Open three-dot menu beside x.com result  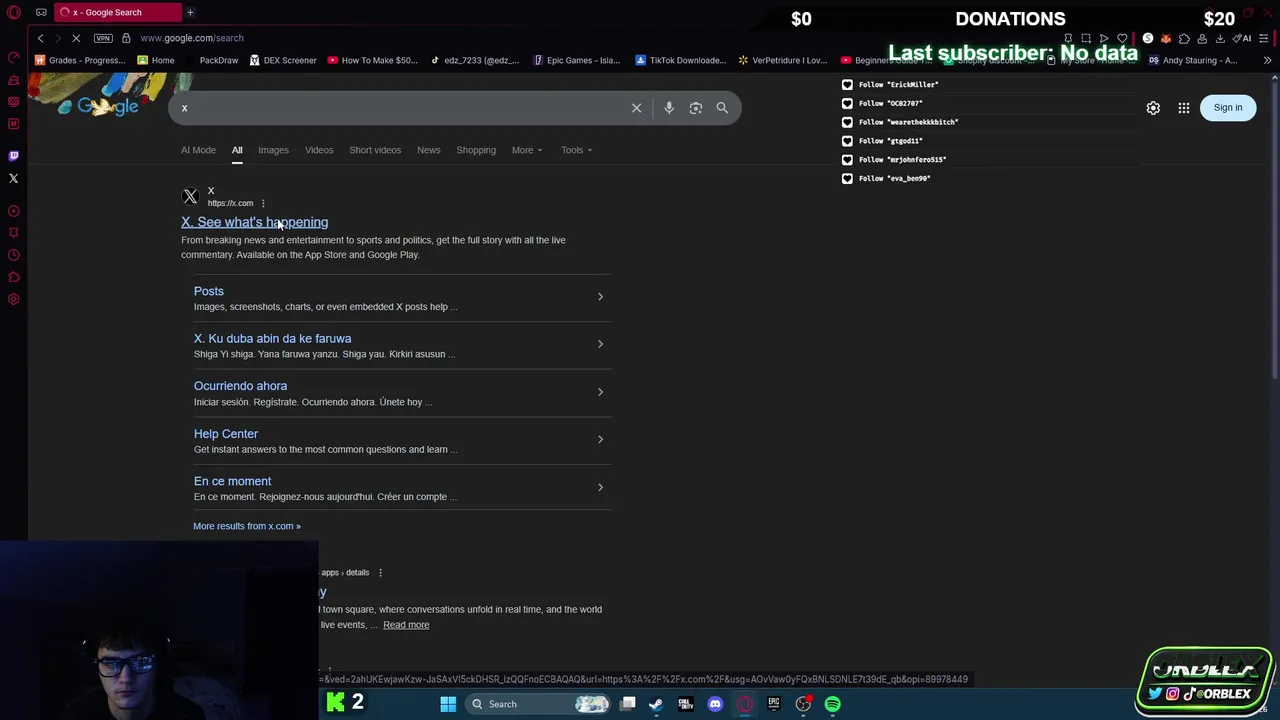[x=263, y=203]
